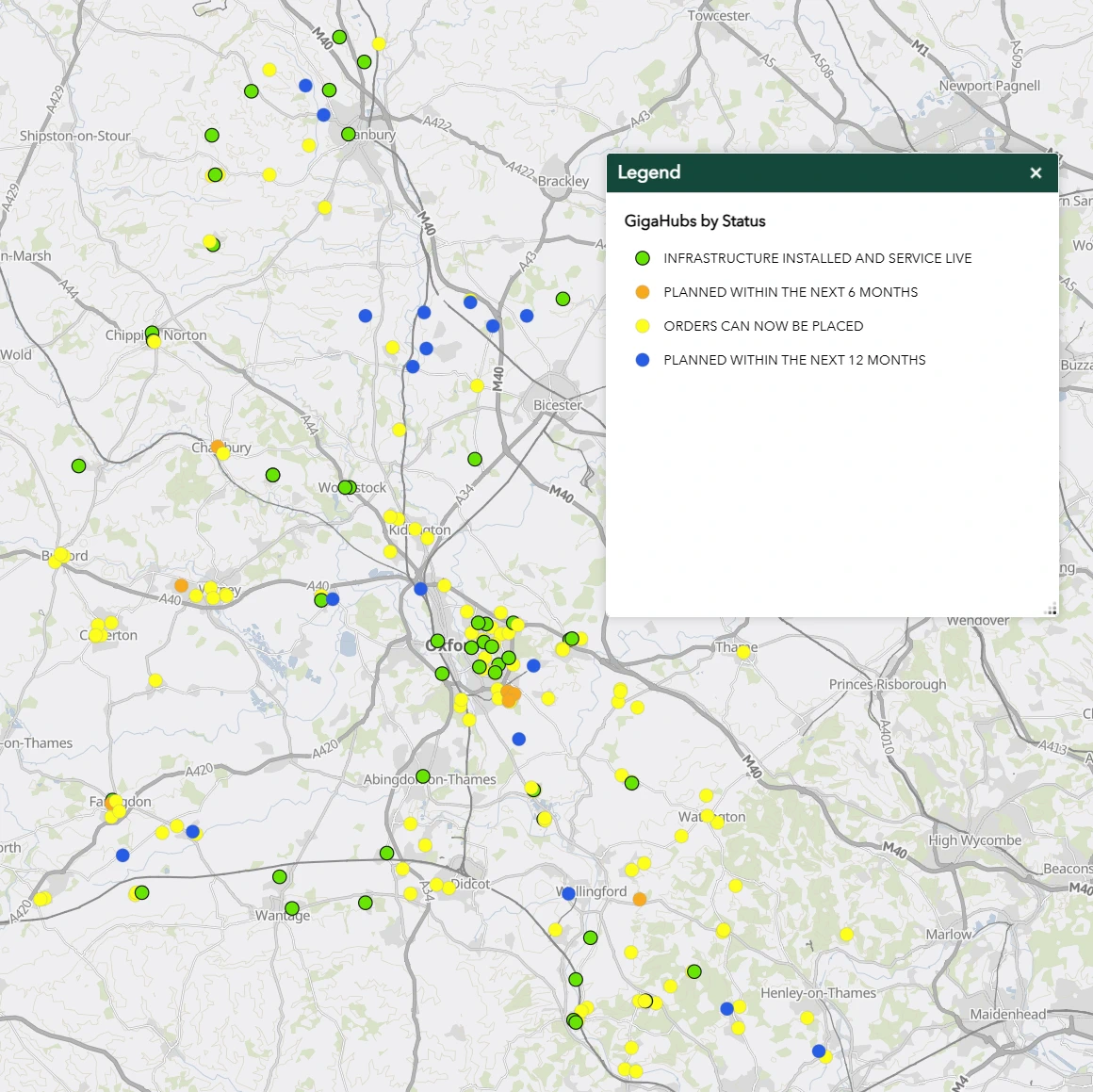The image size is (1093, 1092).
Task: Open the yellow marker west of Marlow
Action: [x=846, y=935]
